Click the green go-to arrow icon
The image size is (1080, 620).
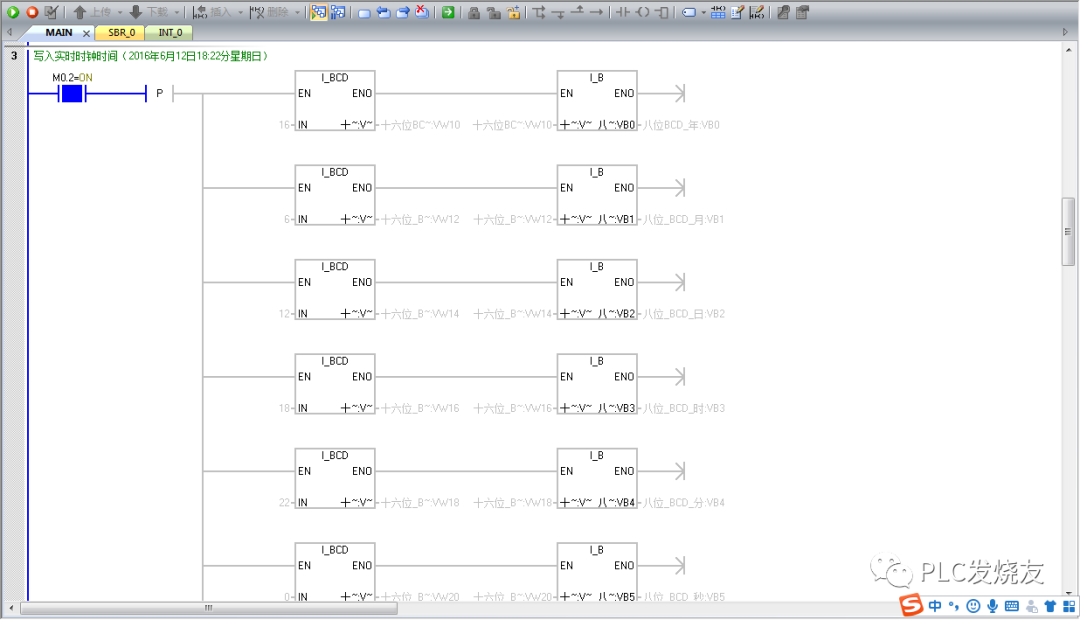tap(448, 12)
